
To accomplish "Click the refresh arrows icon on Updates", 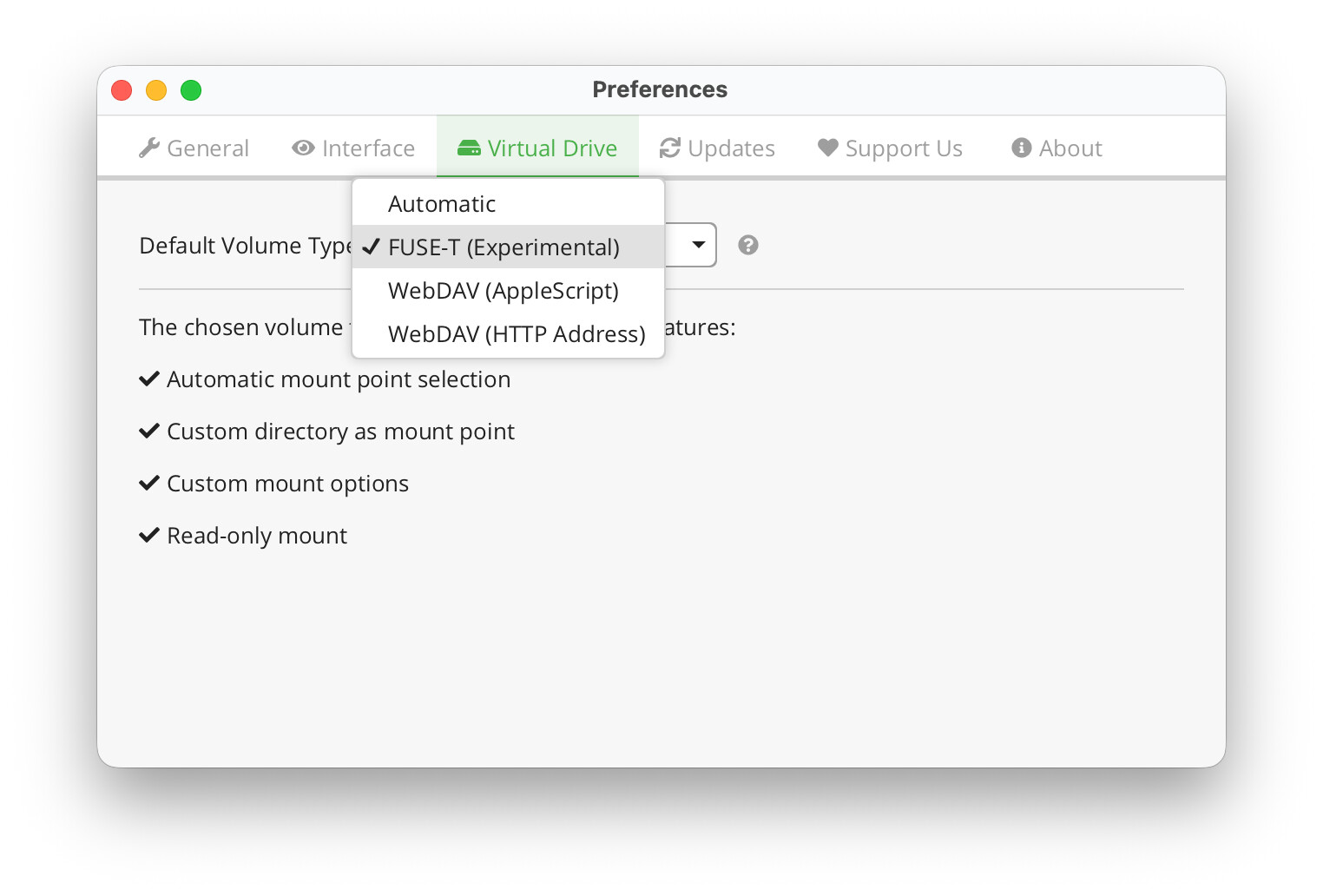I will [x=669, y=148].
